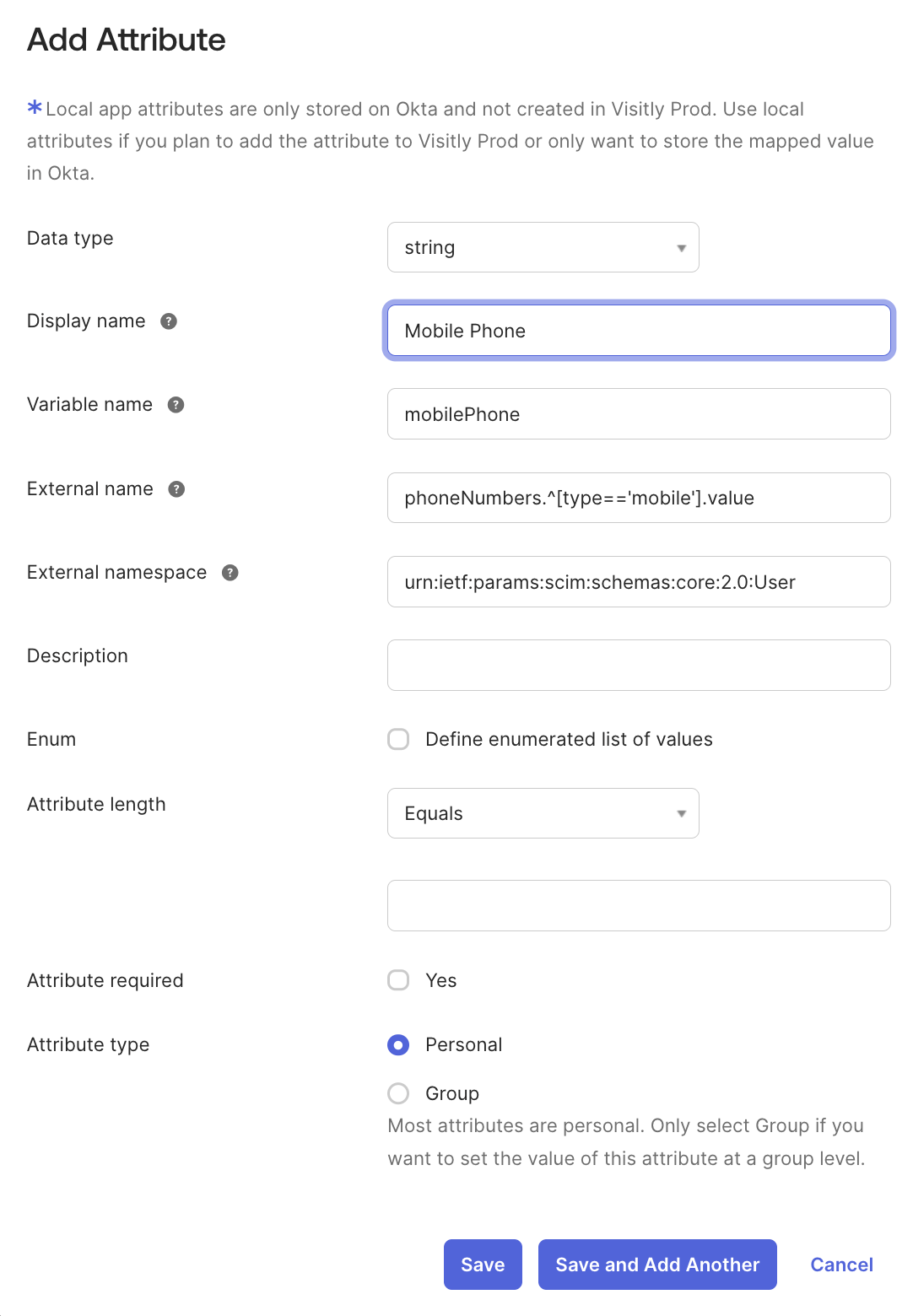Click the Data type dropdown arrow
The image size is (913, 1316).
click(x=681, y=248)
